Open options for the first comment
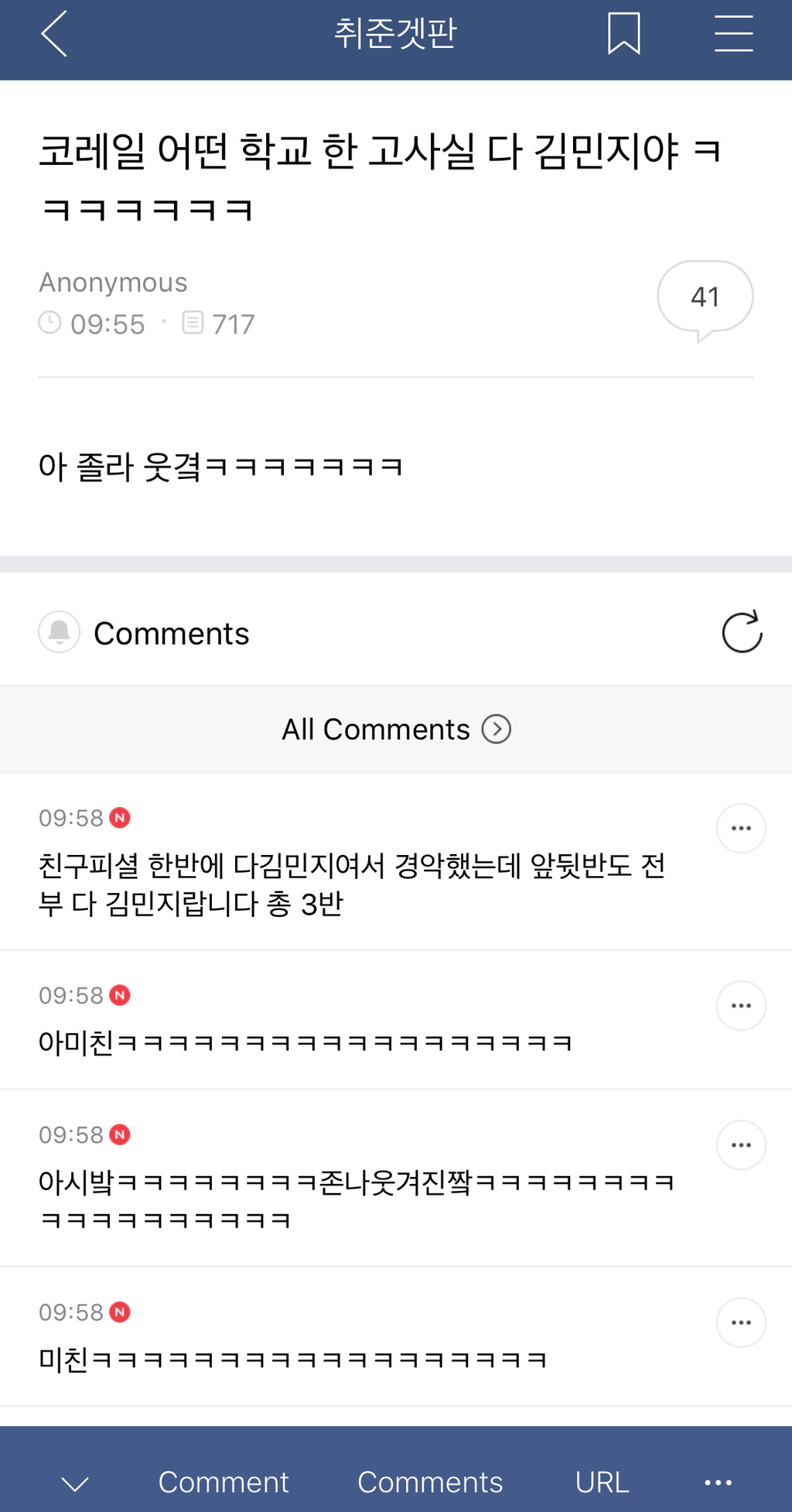792x1512 pixels. point(741,828)
